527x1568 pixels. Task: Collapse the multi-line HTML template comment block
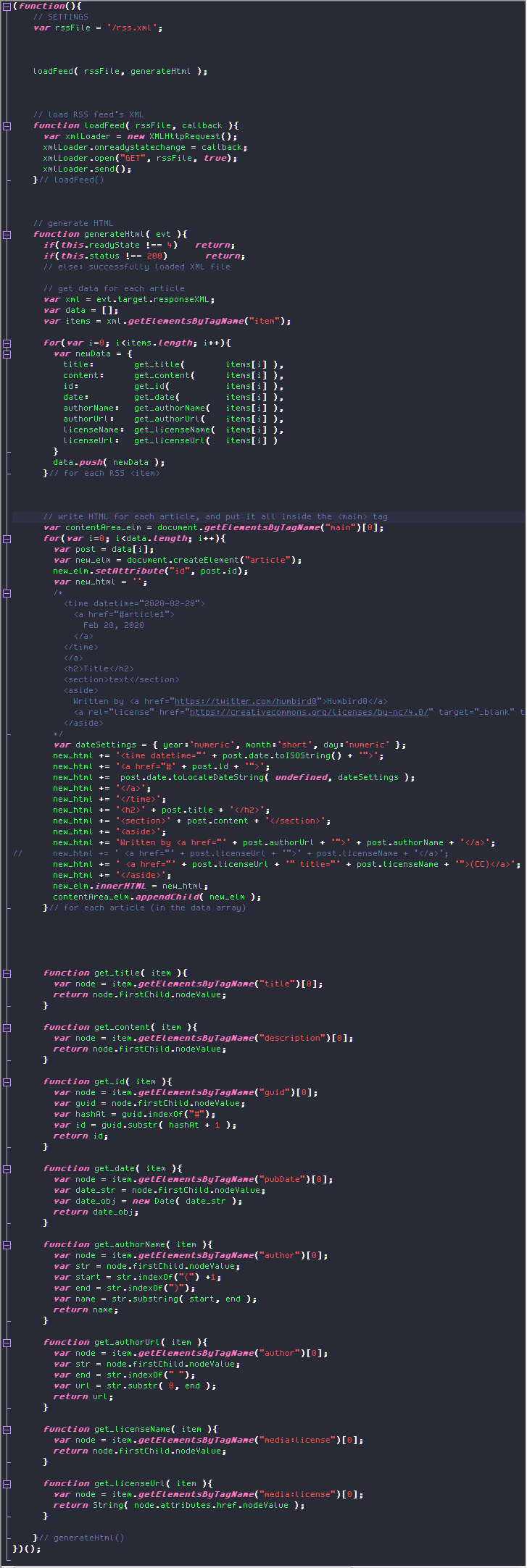(7, 592)
